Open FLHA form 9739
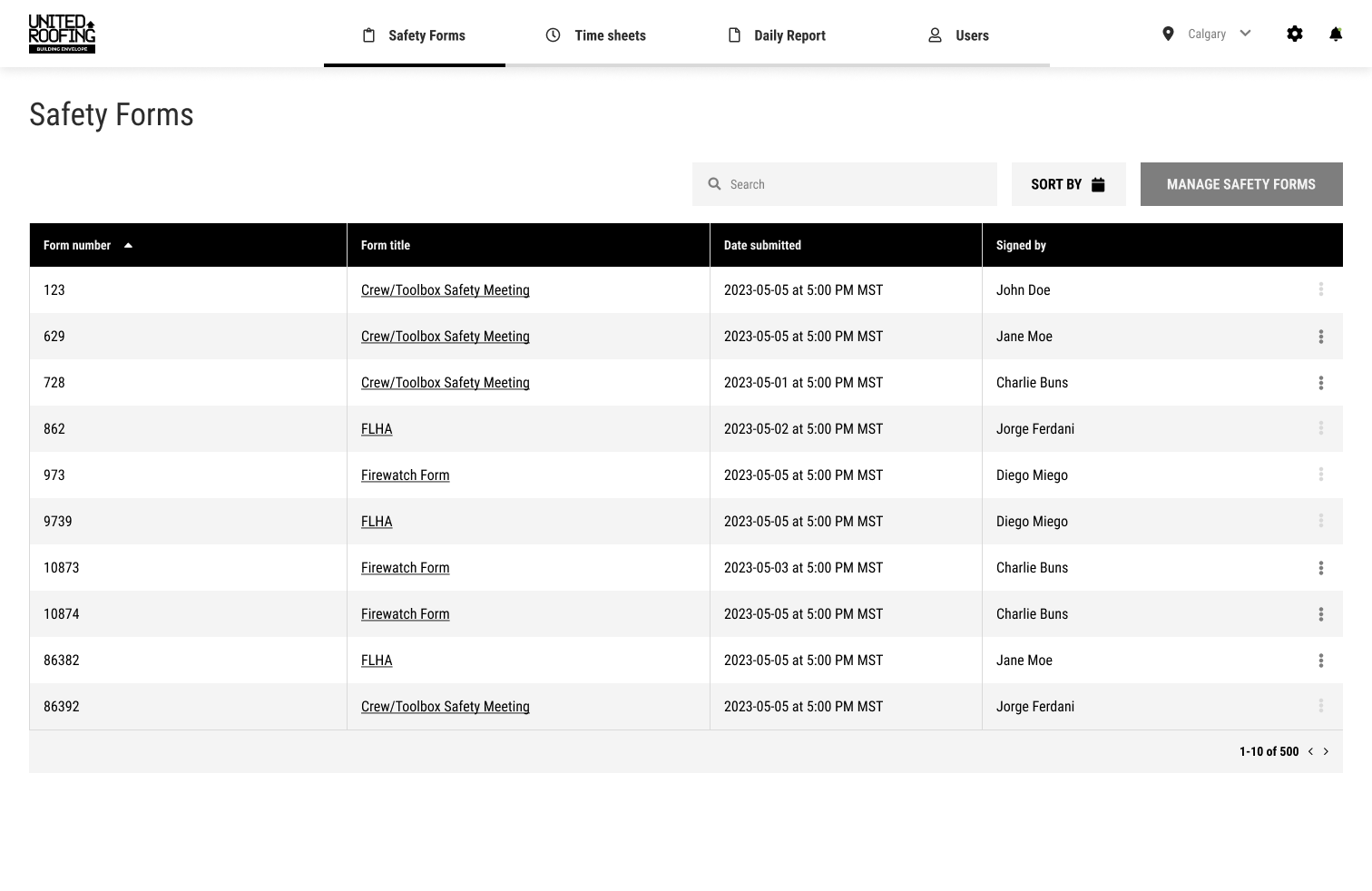Screen dimensions: 1372x891 tap(377, 522)
